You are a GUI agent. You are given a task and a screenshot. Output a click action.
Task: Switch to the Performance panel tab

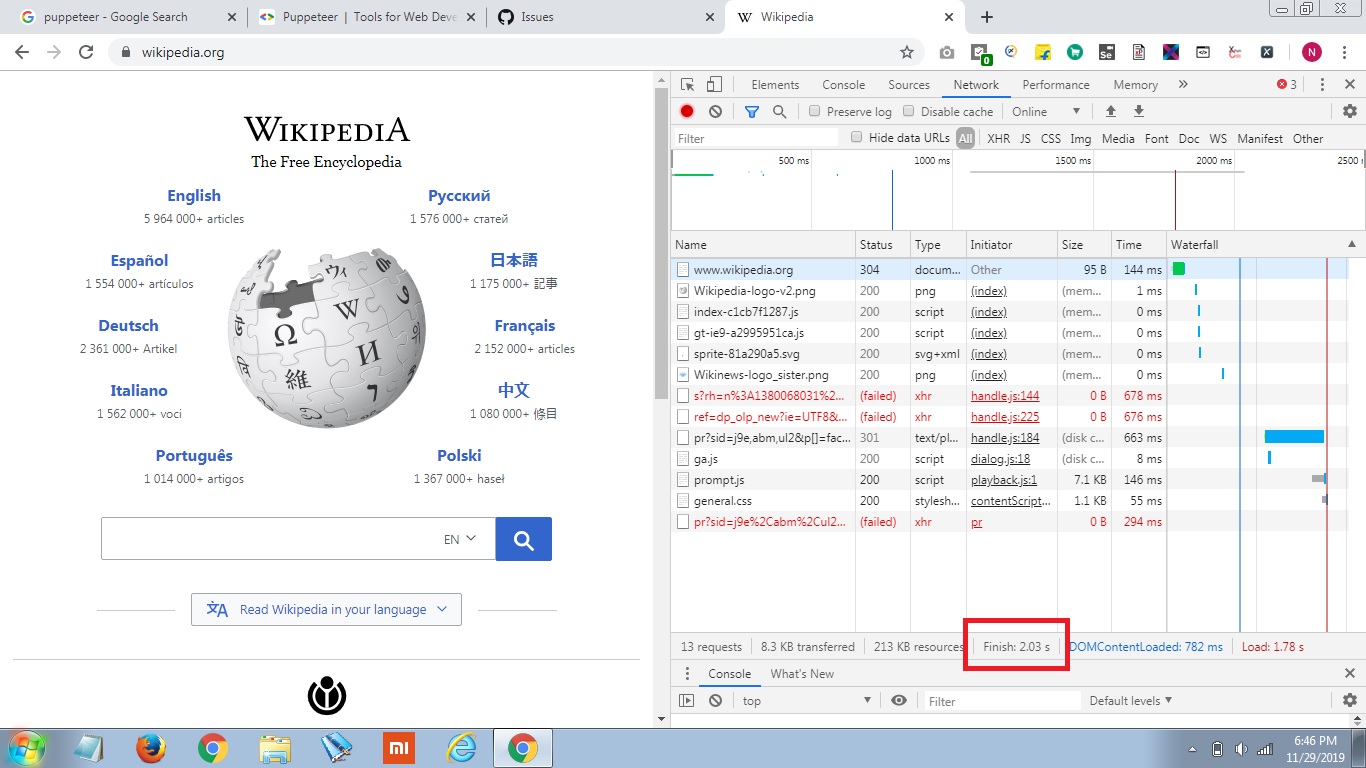(1055, 84)
